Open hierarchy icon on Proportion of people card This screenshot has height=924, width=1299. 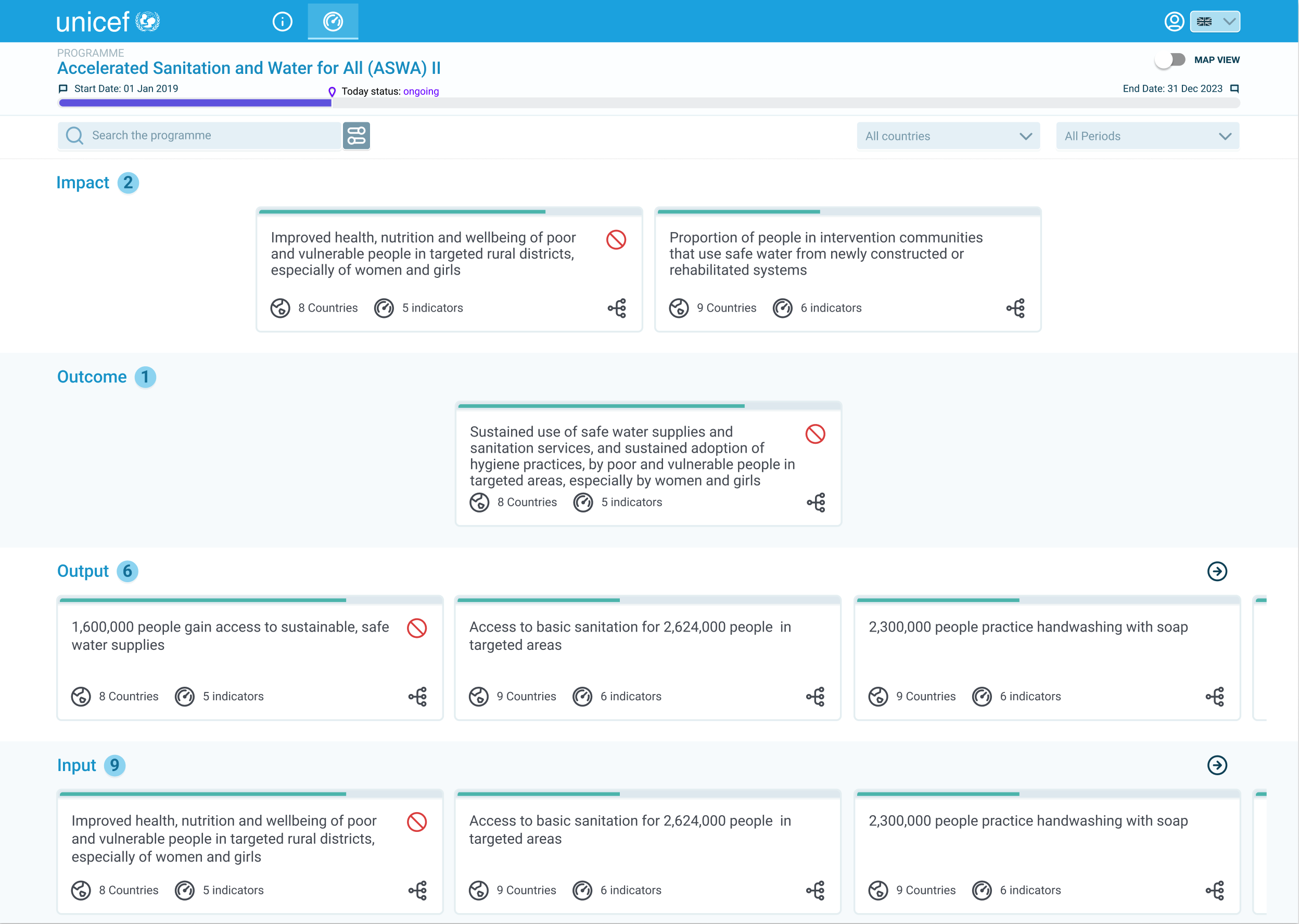pyautogui.click(x=1016, y=308)
